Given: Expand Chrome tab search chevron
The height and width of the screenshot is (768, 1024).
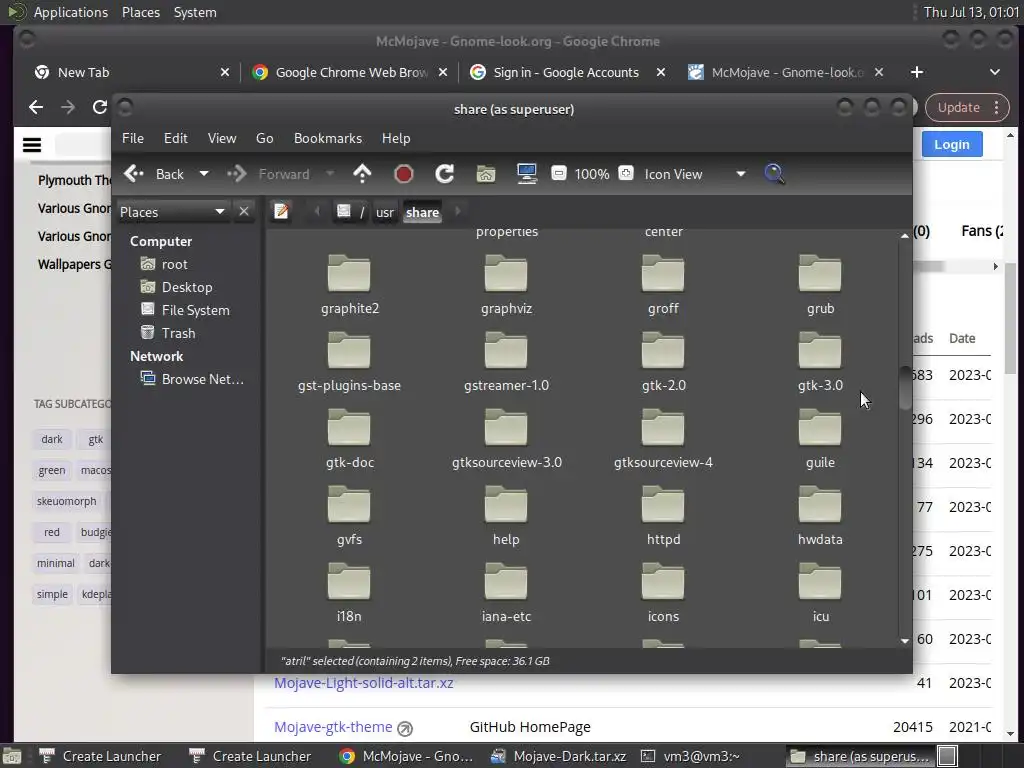Looking at the screenshot, I should [995, 72].
